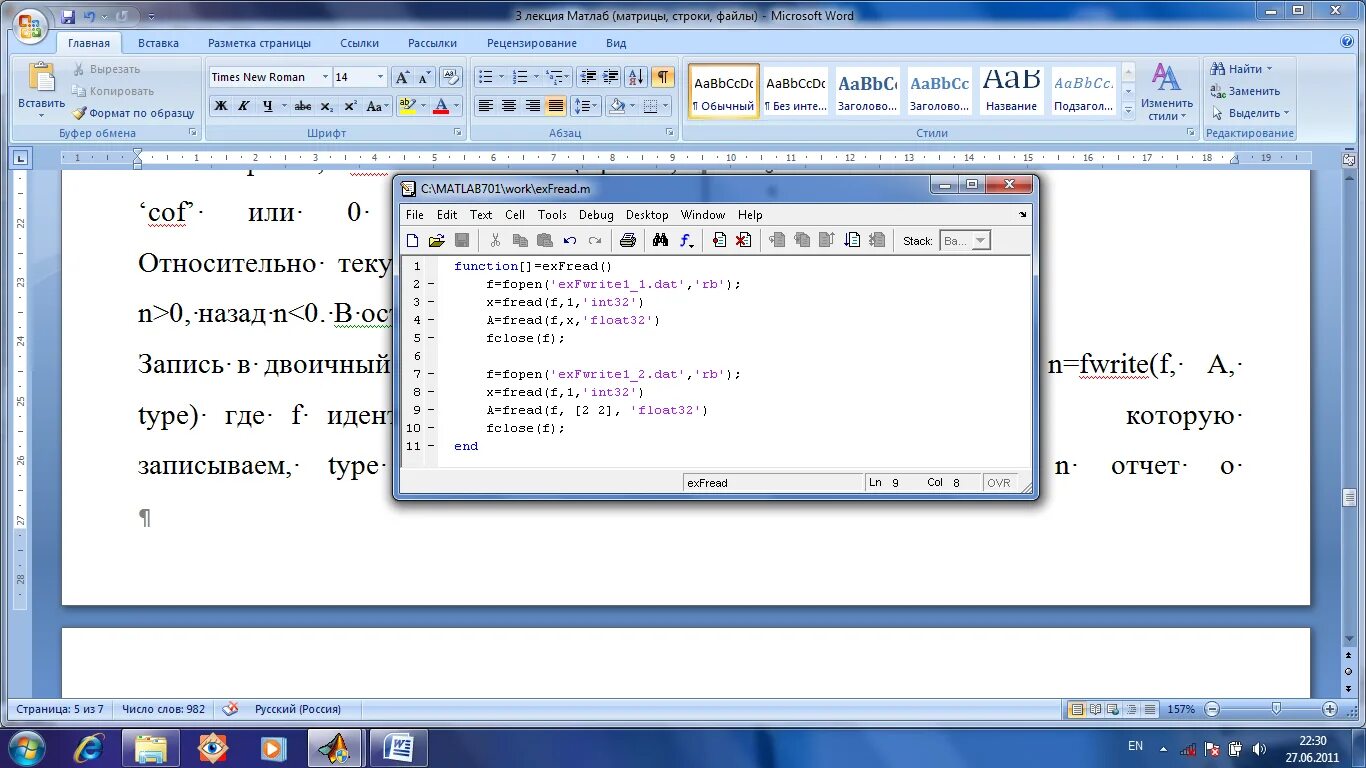
Task: Click red font color button
Action: 441,106
